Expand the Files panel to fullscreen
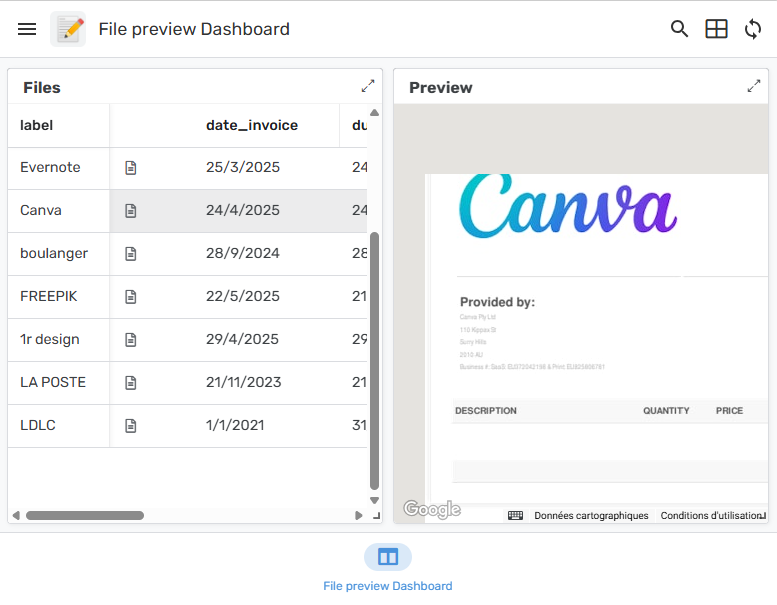Screen dimensions: 777x605 coord(368,86)
